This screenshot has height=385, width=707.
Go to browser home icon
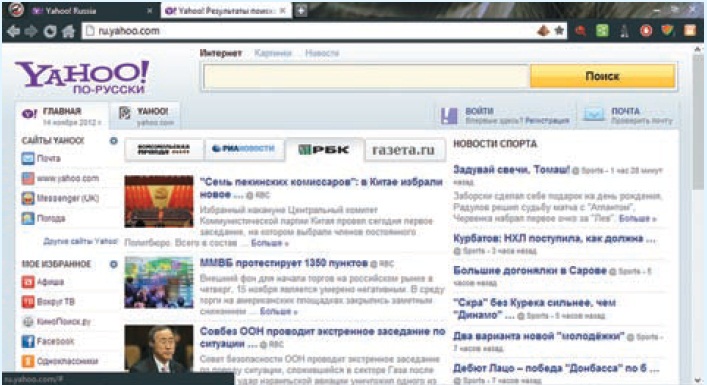(x=68, y=31)
